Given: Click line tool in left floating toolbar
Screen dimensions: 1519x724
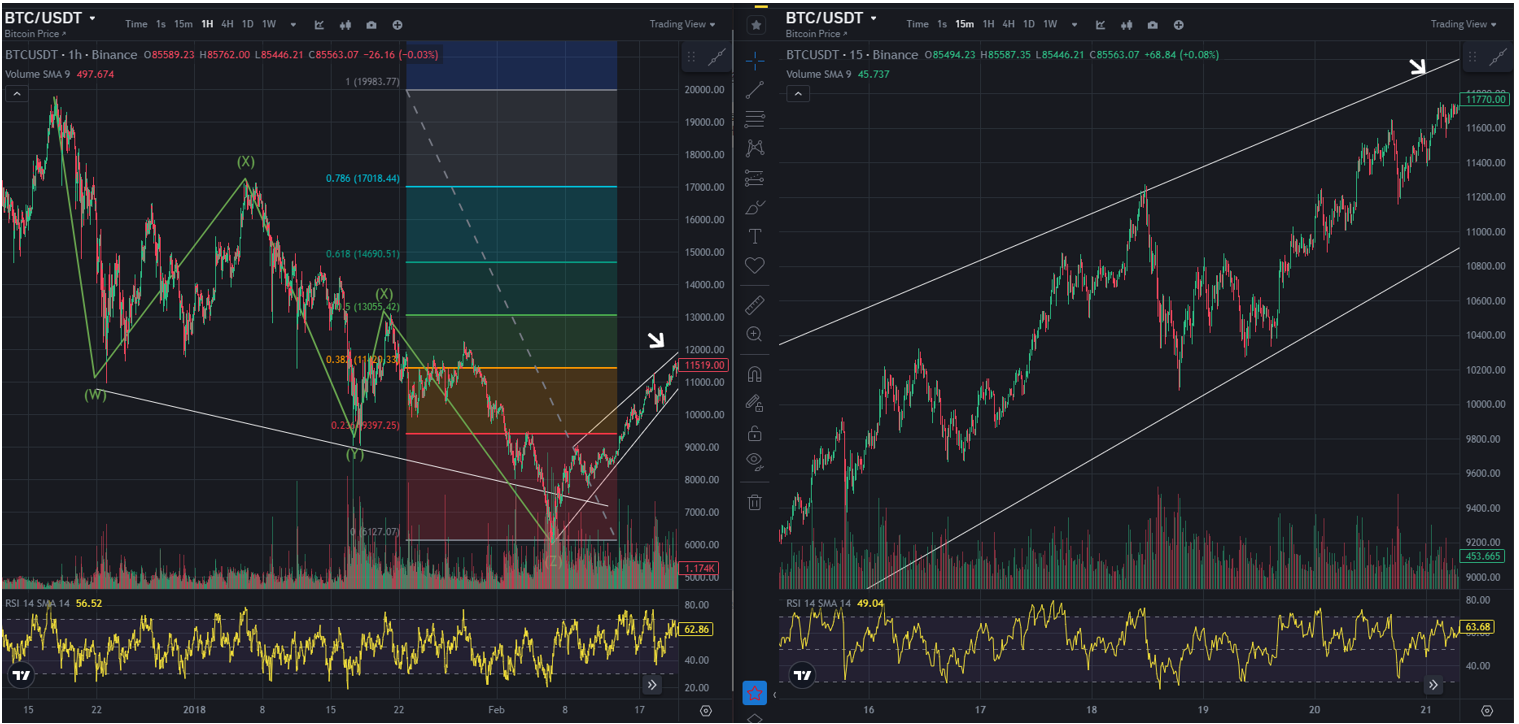Looking at the screenshot, I should [717, 59].
